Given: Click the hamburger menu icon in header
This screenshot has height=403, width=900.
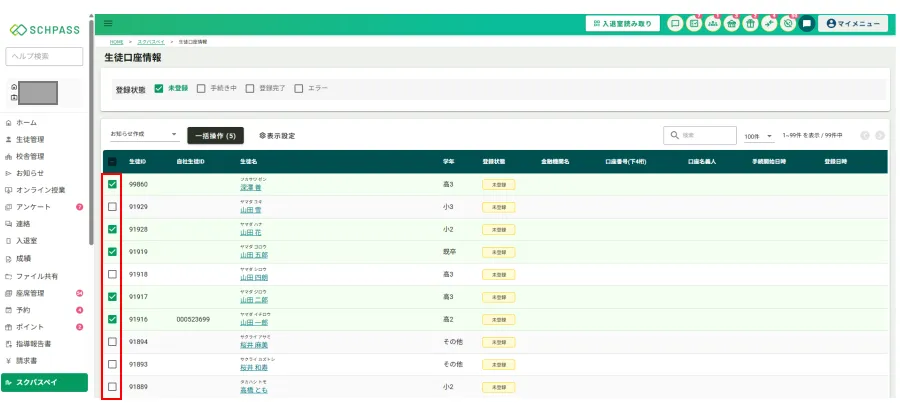Looking at the screenshot, I should (x=108, y=23).
